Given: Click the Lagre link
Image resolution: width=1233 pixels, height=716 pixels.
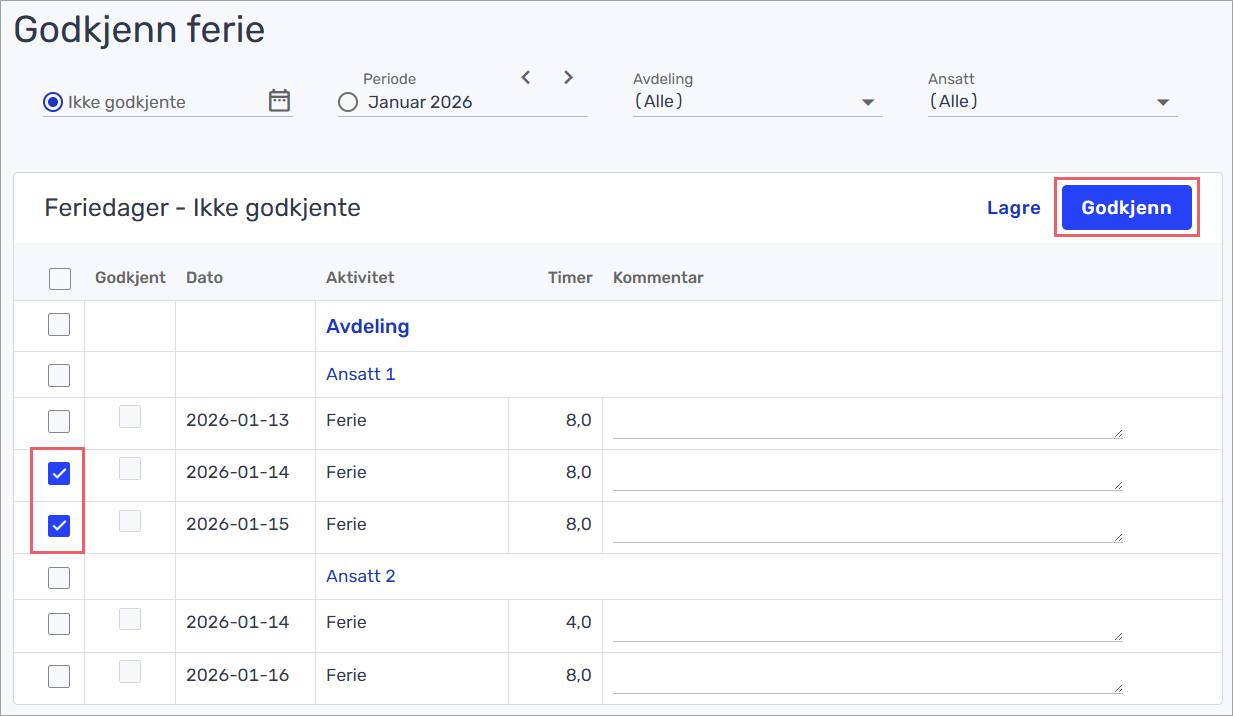Looking at the screenshot, I should (1013, 208).
